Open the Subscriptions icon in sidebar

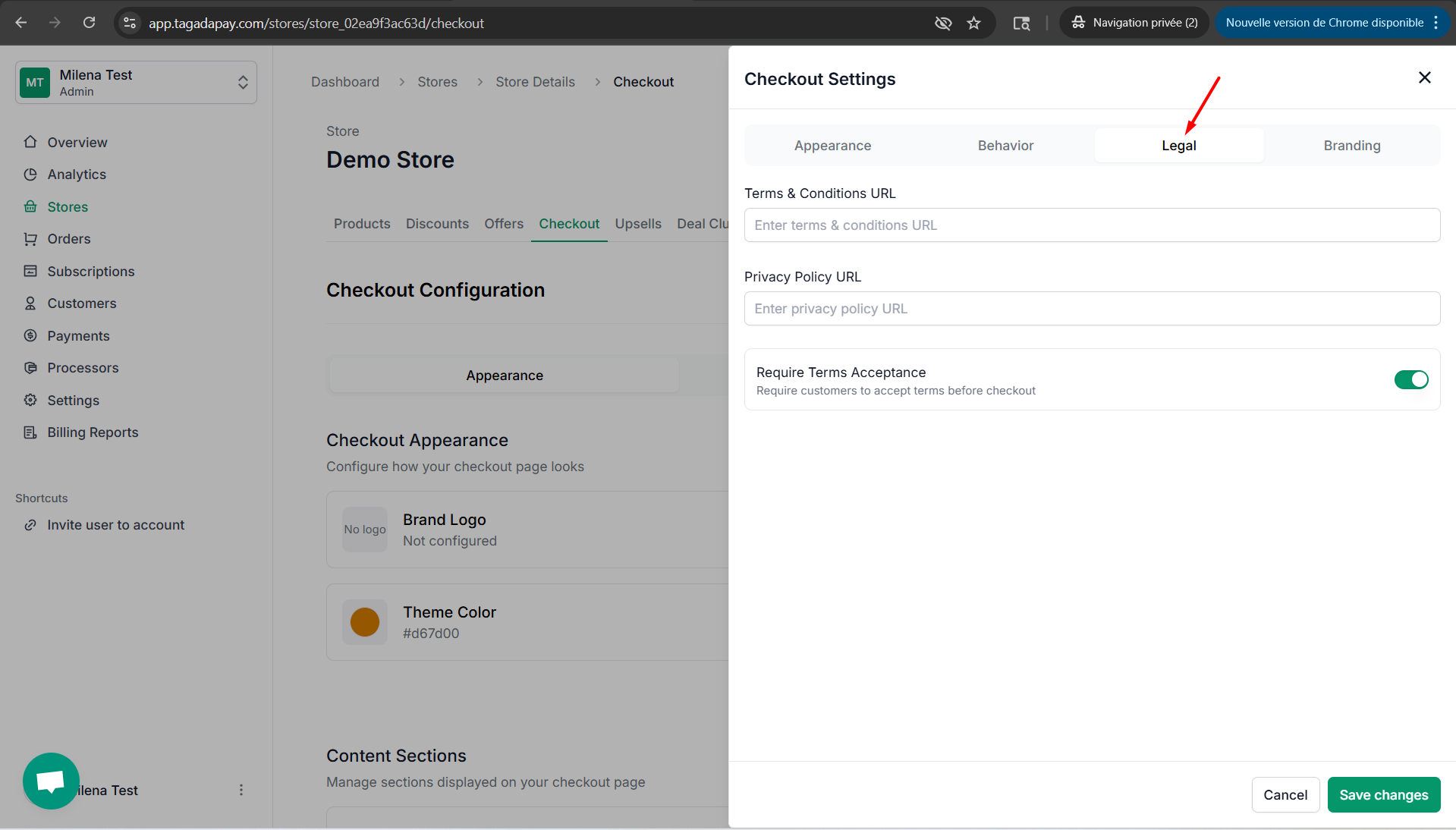point(30,271)
